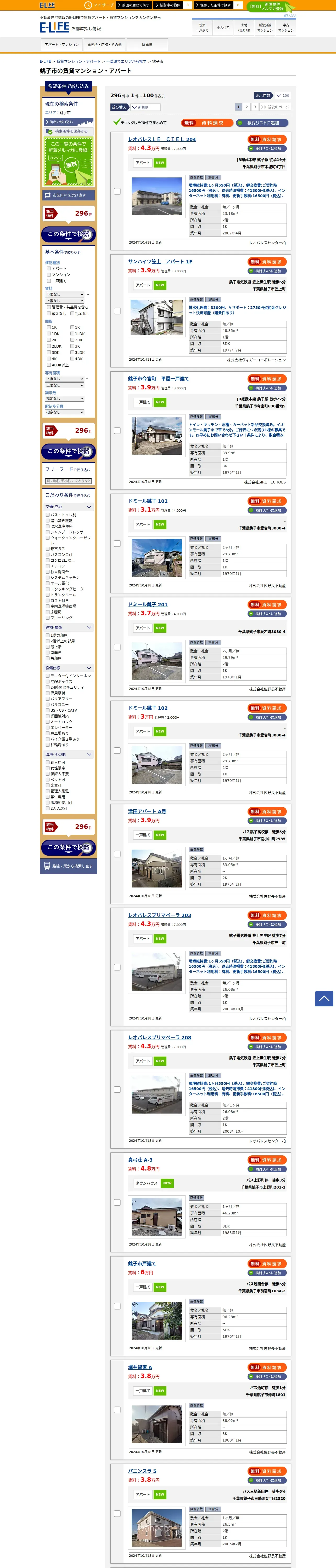The height and width of the screenshot is (1568, 336).
Task: Add 真弓荘 A-3 to consideration list
Action: pyautogui.click(x=267, y=1169)
